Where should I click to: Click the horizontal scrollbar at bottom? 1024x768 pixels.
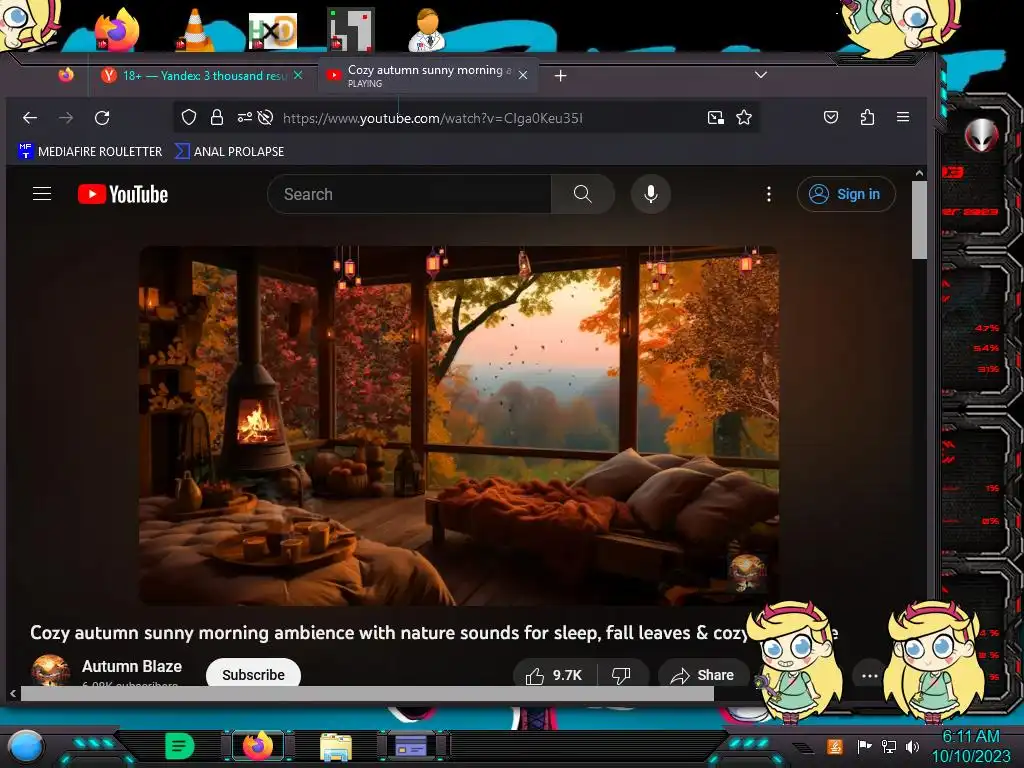tap(367, 694)
